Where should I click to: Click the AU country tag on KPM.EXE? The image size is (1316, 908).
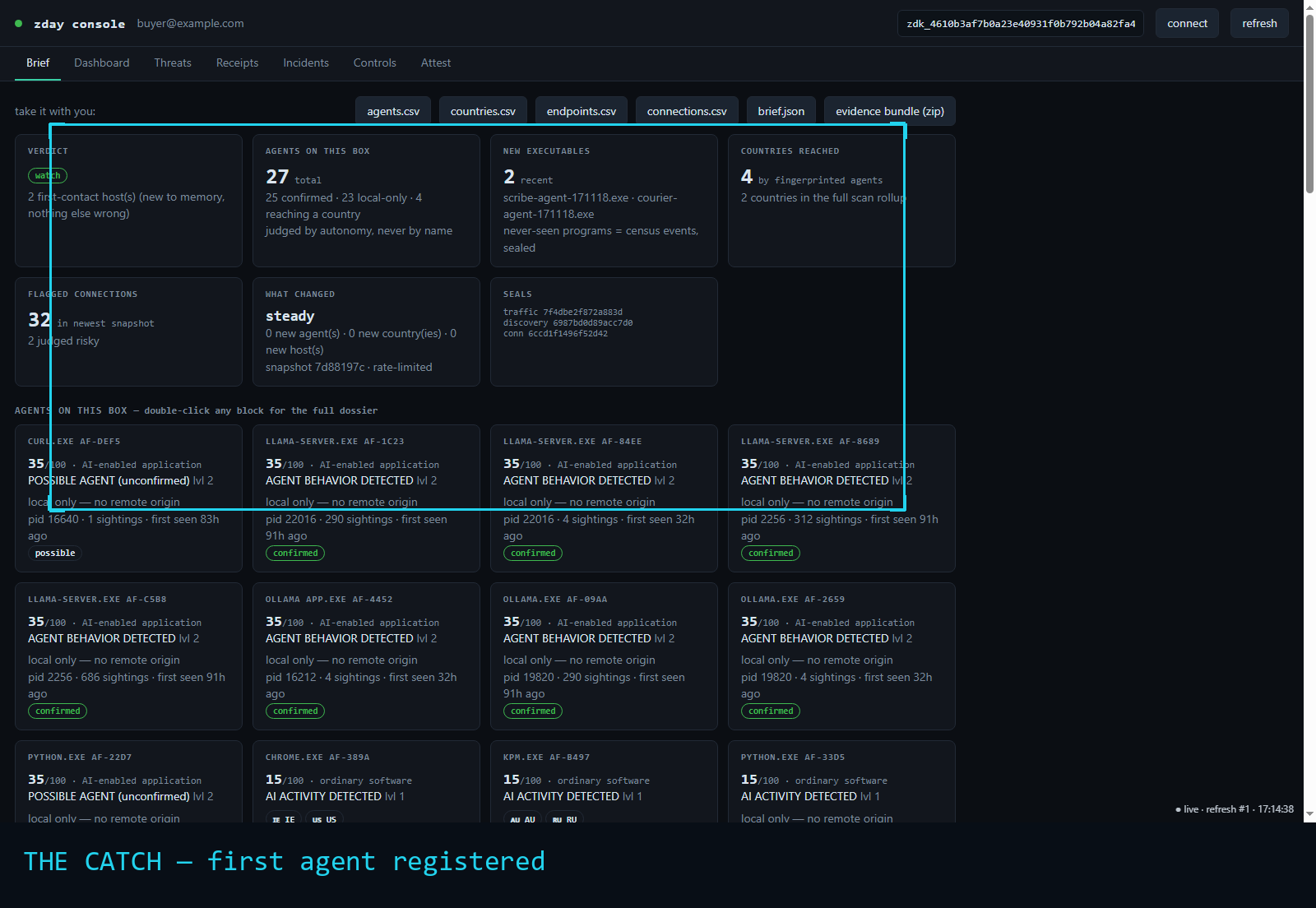click(522, 819)
